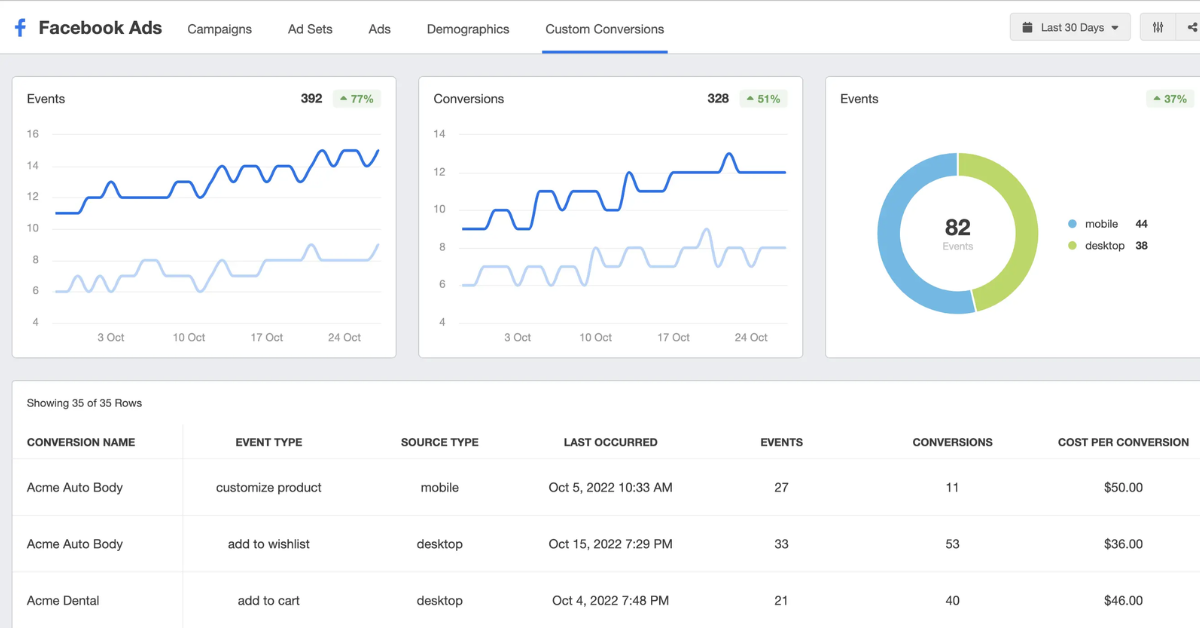The height and width of the screenshot is (628, 1200).
Task: Click the 51% increase badge on Conversions
Action: (x=763, y=99)
